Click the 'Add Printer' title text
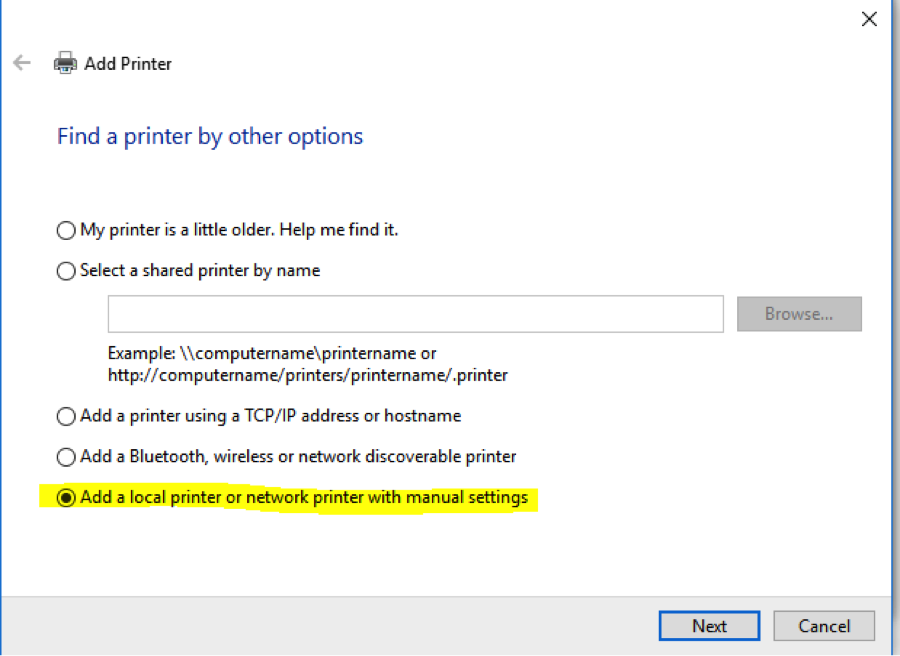 128,63
